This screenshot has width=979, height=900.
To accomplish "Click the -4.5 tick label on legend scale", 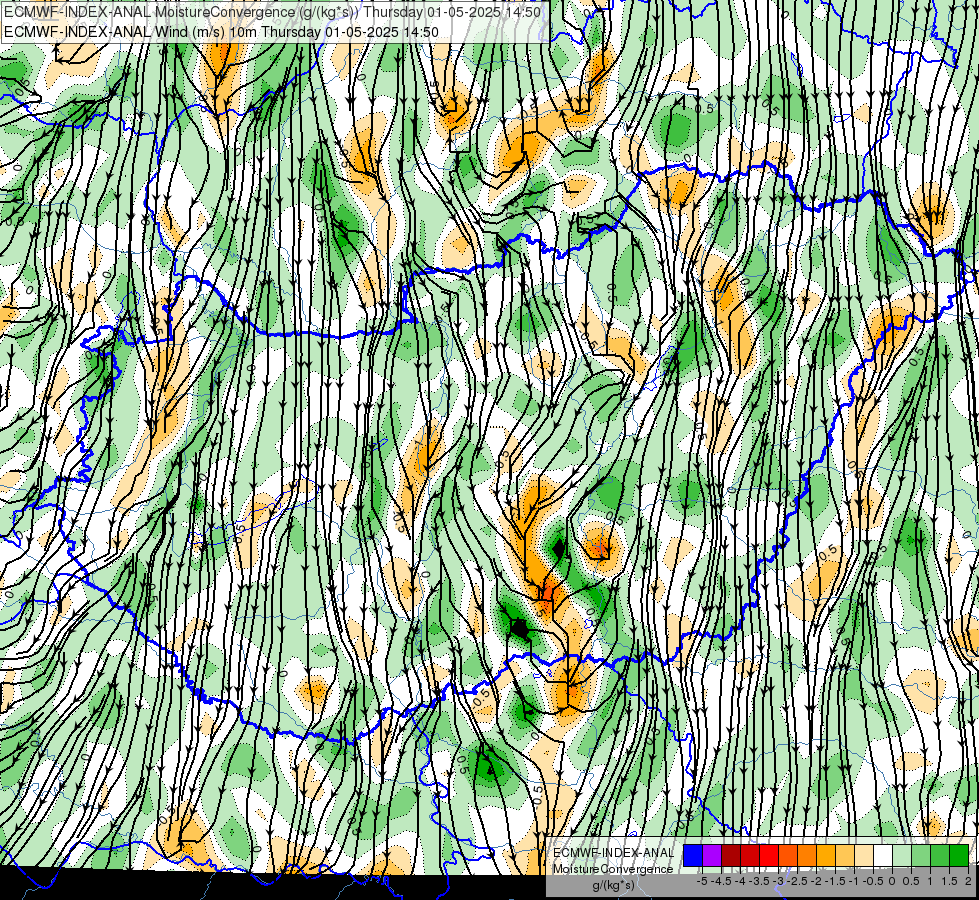I will pos(721,881).
